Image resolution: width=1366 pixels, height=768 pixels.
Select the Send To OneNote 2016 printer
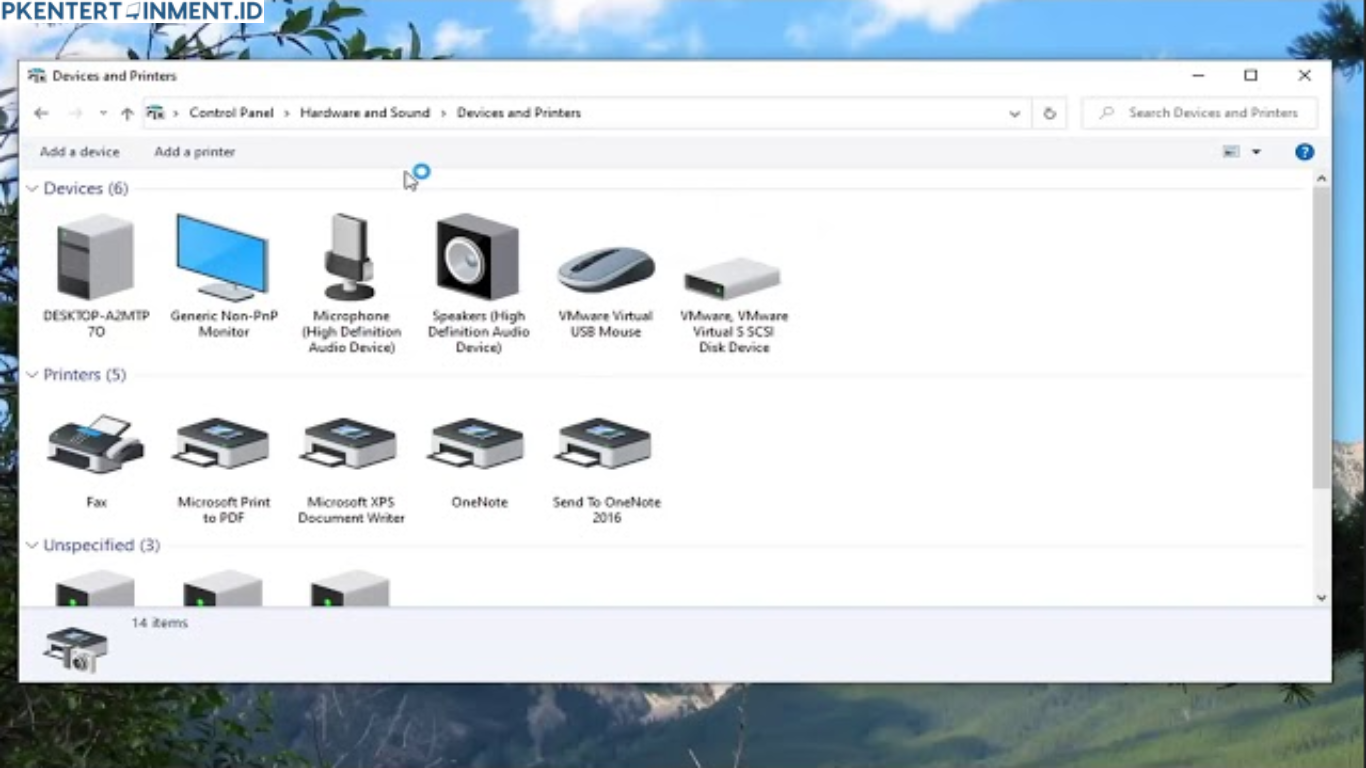click(x=604, y=445)
